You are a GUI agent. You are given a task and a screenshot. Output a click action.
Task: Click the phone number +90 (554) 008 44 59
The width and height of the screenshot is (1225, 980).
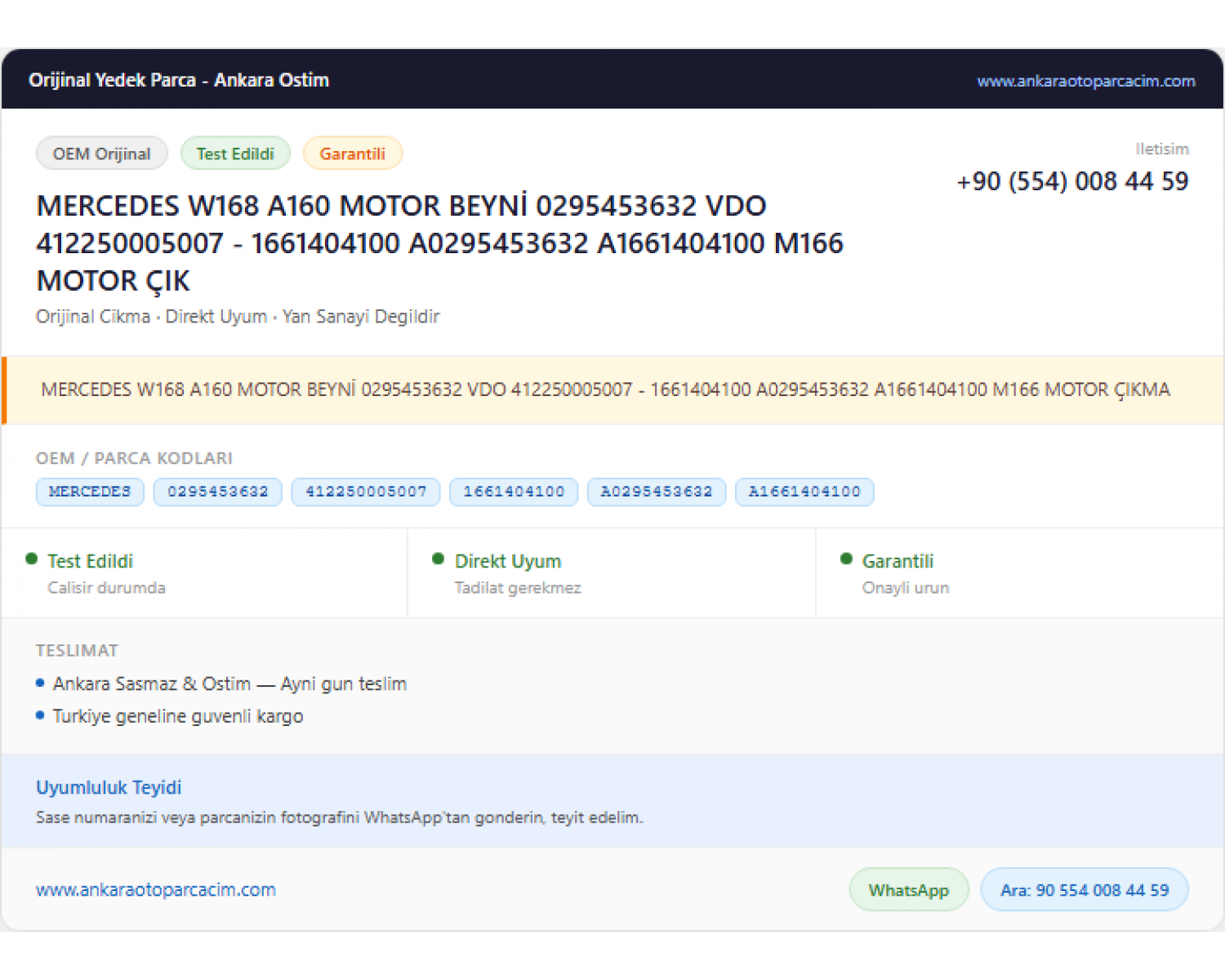tap(1072, 181)
